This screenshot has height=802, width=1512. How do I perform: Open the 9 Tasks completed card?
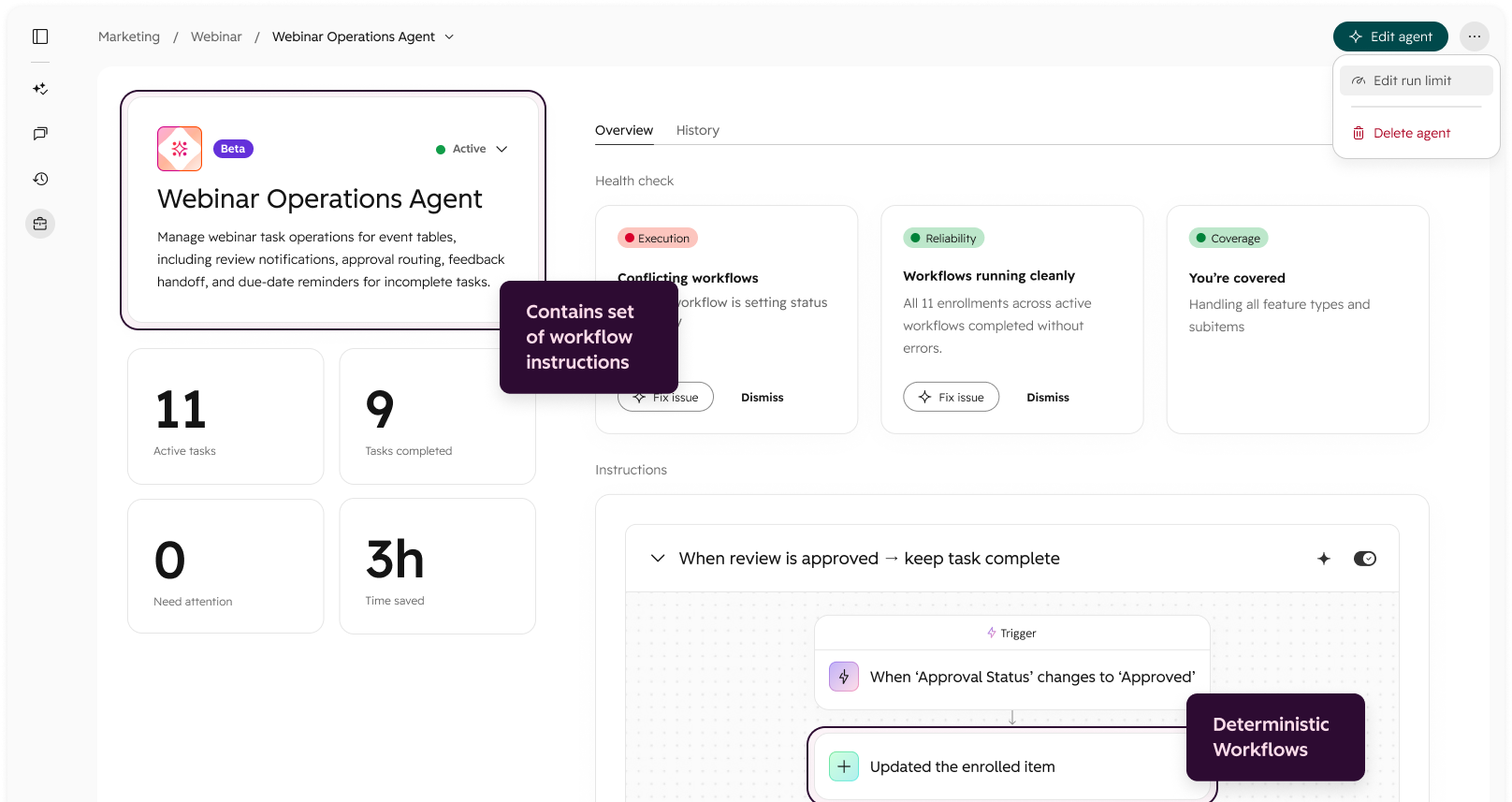tap(438, 416)
